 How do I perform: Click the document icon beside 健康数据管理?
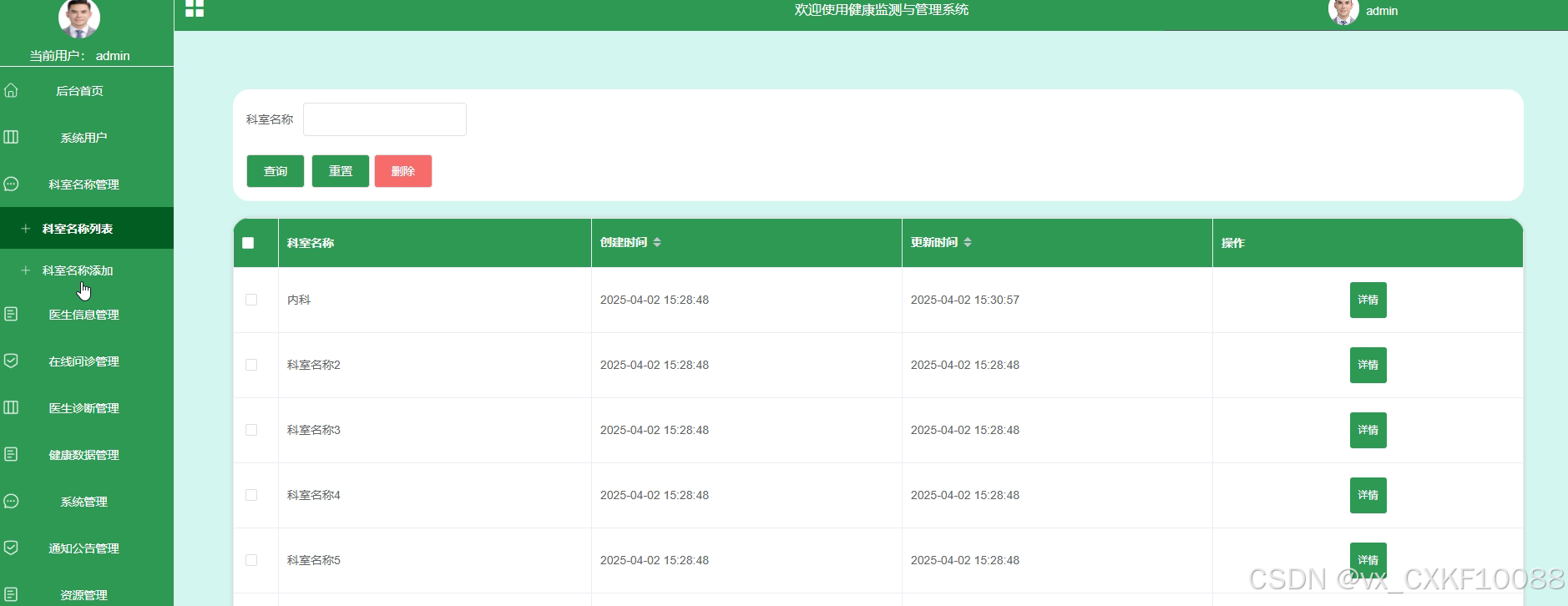click(x=11, y=454)
